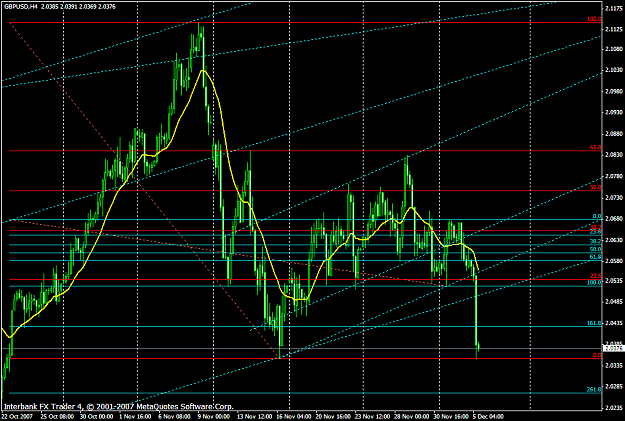The height and width of the screenshot is (421, 625).
Task: Click the 23 Nov 12:00 time label
Action: coord(371,417)
